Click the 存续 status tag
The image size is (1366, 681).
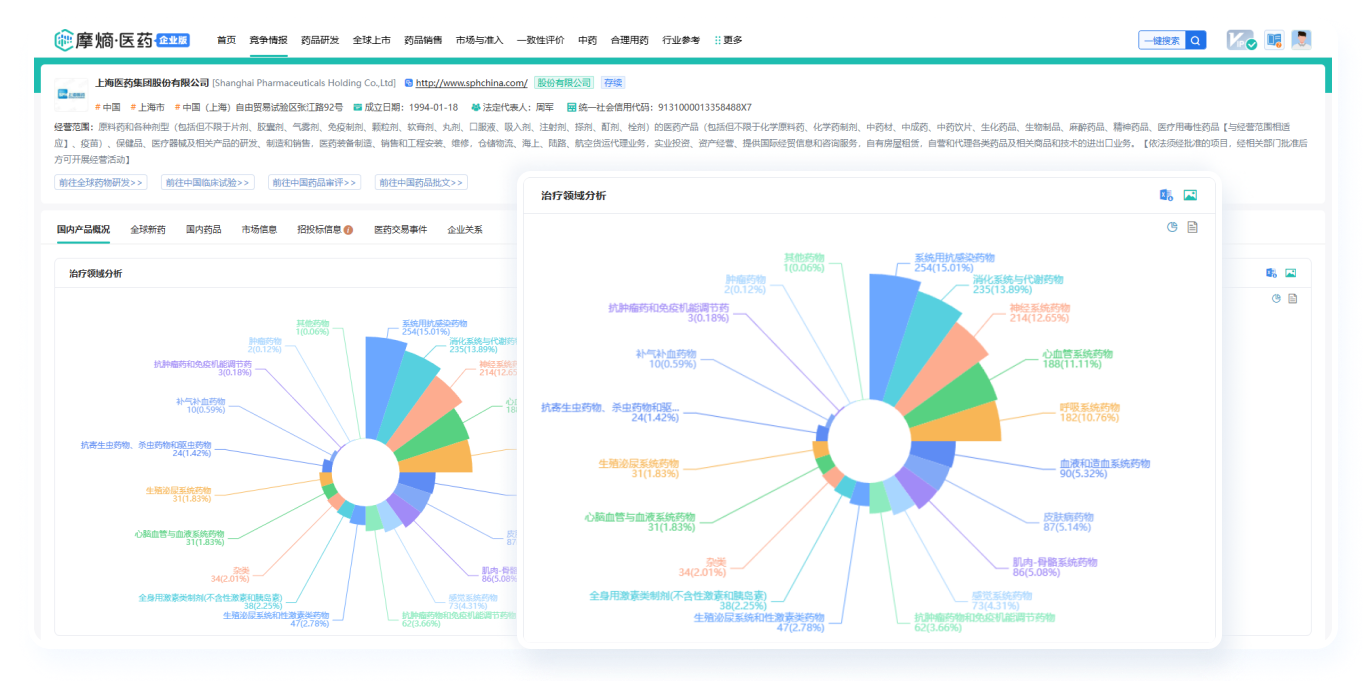pyautogui.click(x=612, y=83)
